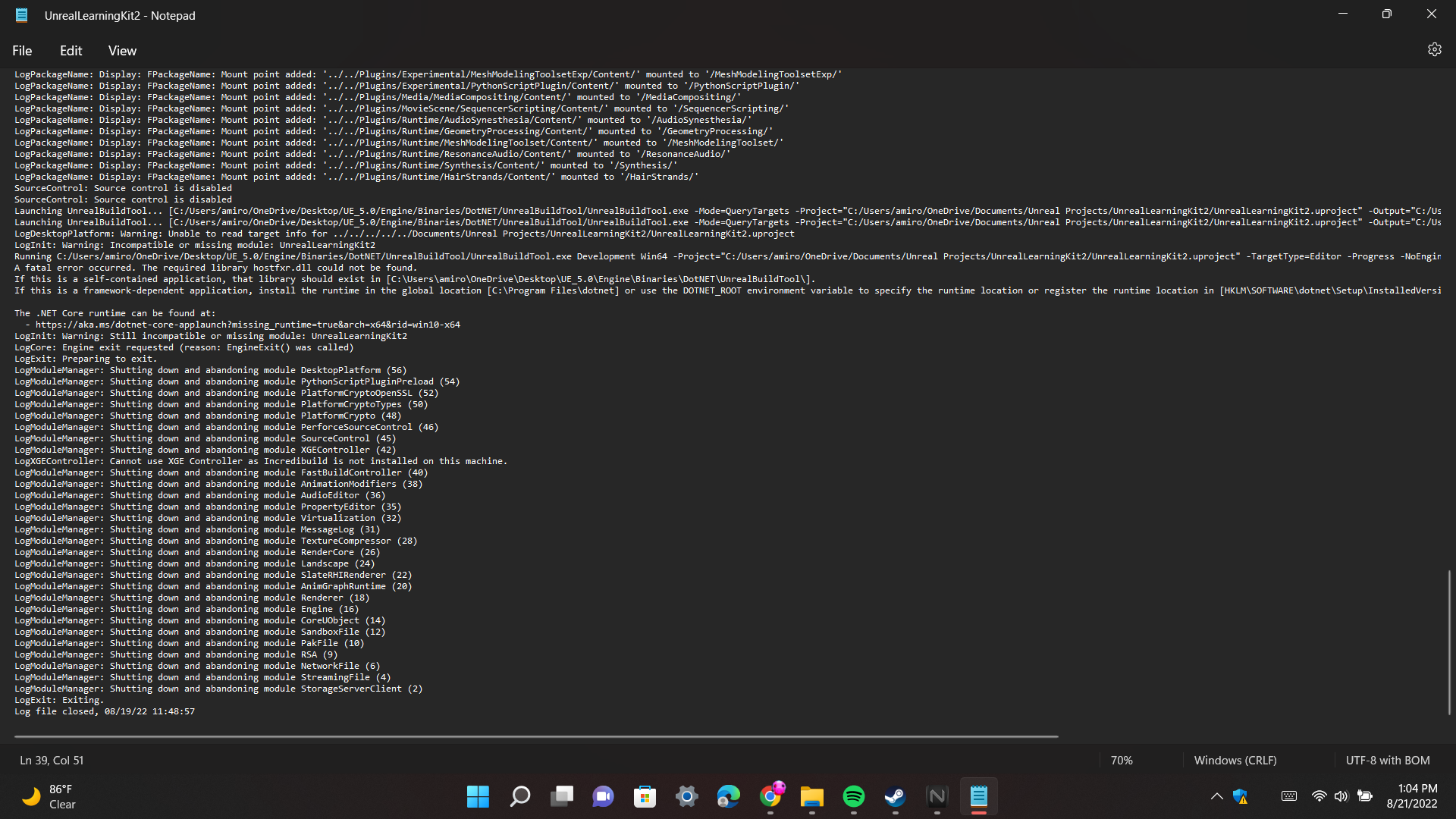Viewport: 1456px width, 819px height.
Task: Open taskbar Search
Action: pos(520,796)
